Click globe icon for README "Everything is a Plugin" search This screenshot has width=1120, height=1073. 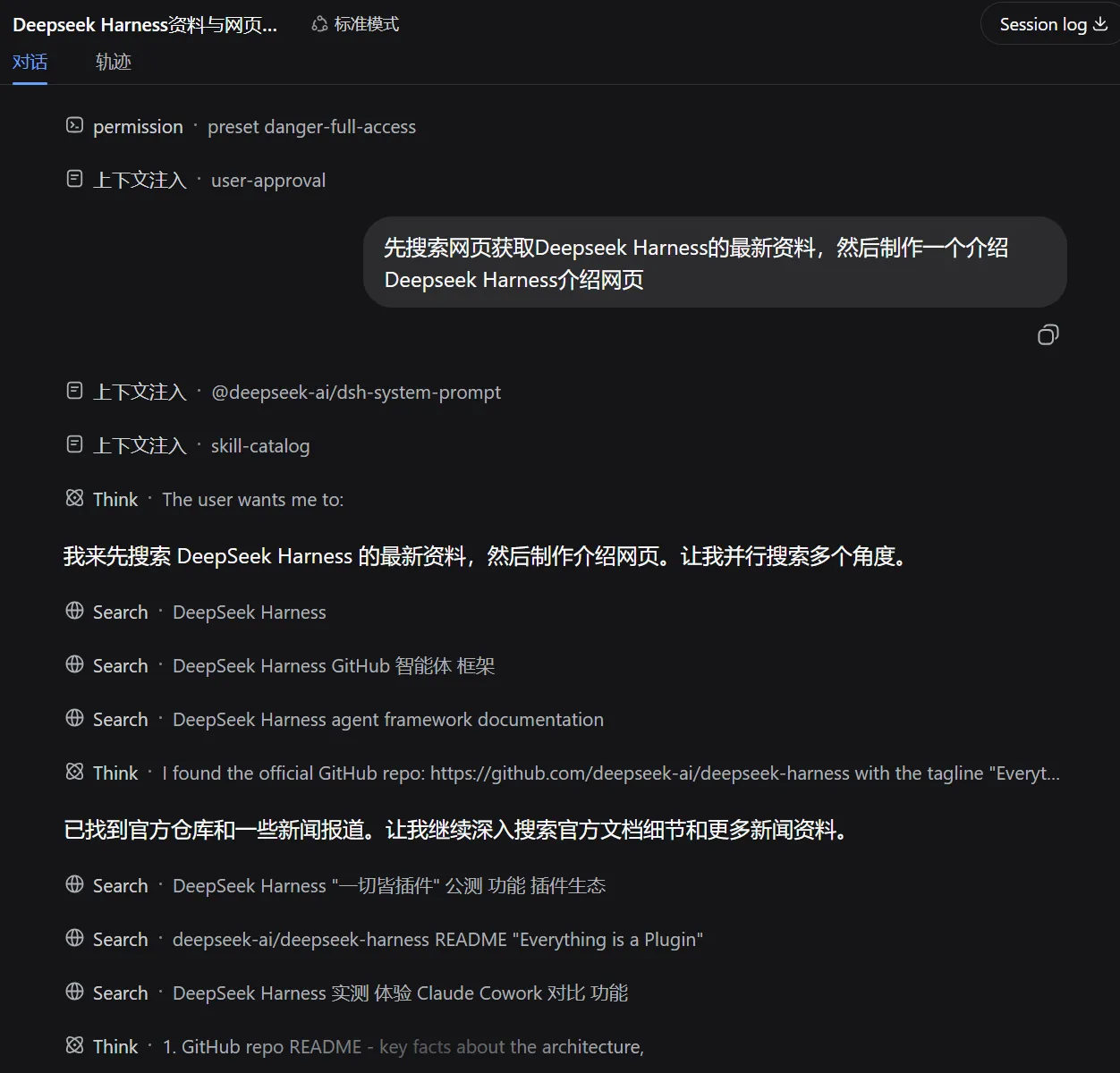pos(75,938)
